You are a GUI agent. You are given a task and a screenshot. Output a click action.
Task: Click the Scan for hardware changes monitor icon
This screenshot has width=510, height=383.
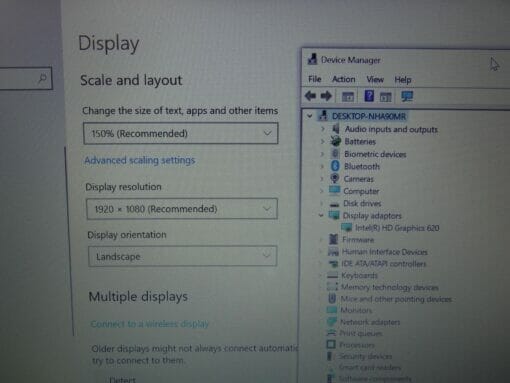coord(407,97)
